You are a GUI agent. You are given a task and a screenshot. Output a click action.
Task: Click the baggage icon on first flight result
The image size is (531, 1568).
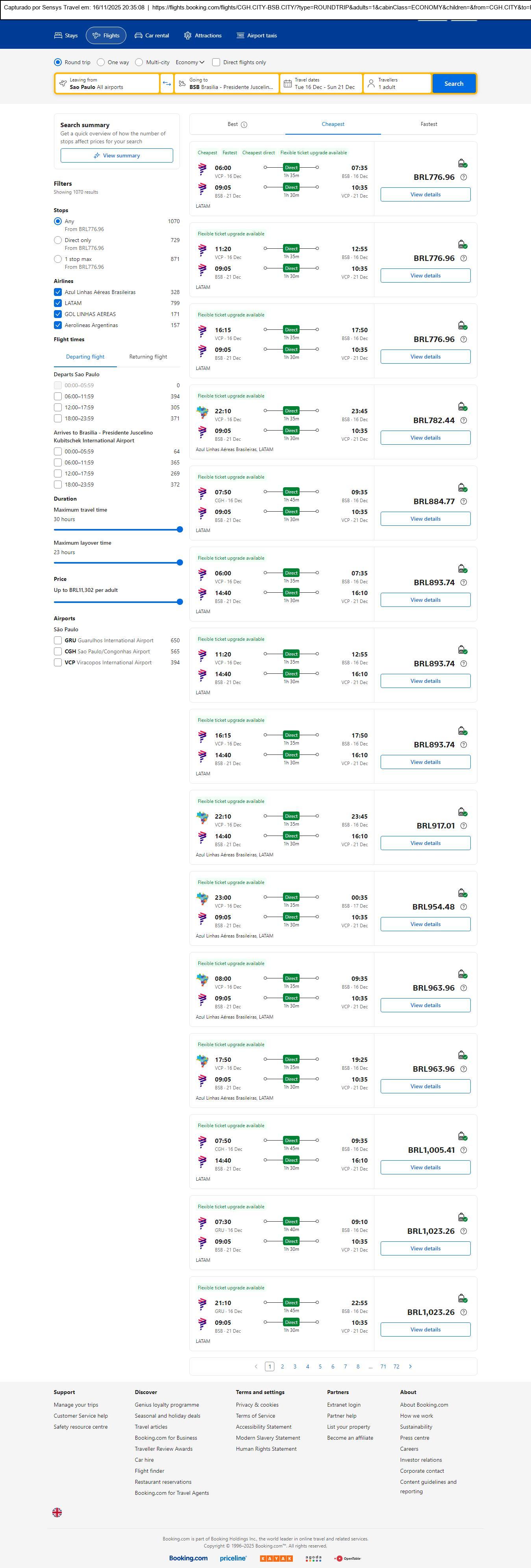pos(462,163)
